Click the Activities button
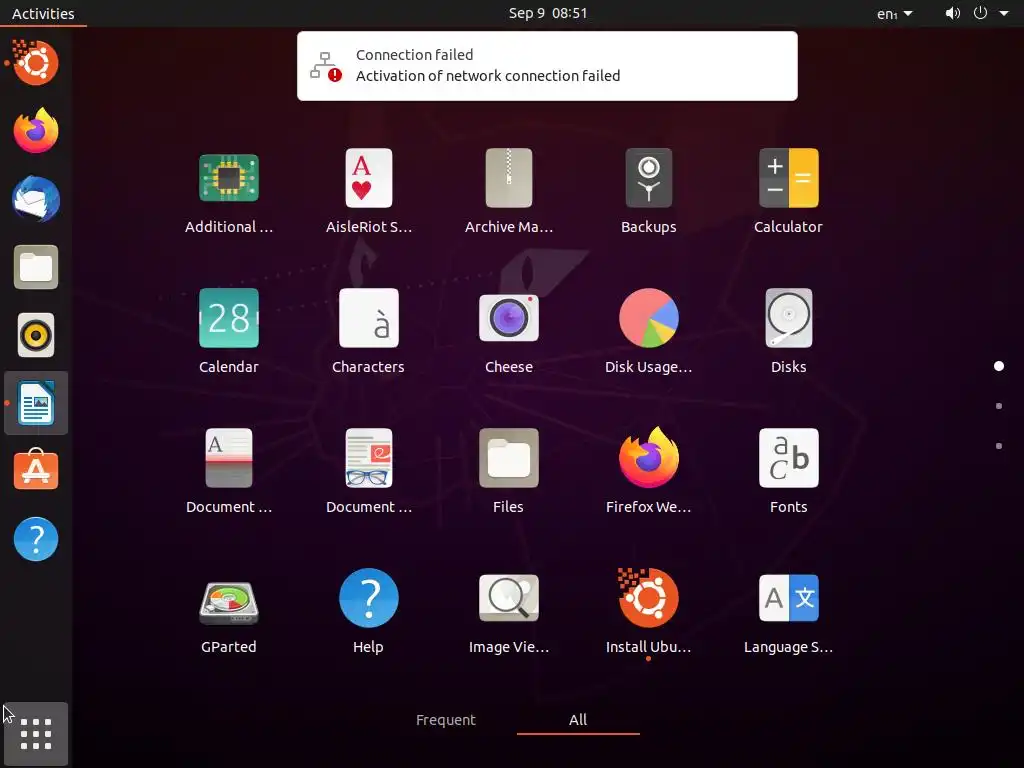Viewport: 1024px width, 768px height. tap(43, 13)
